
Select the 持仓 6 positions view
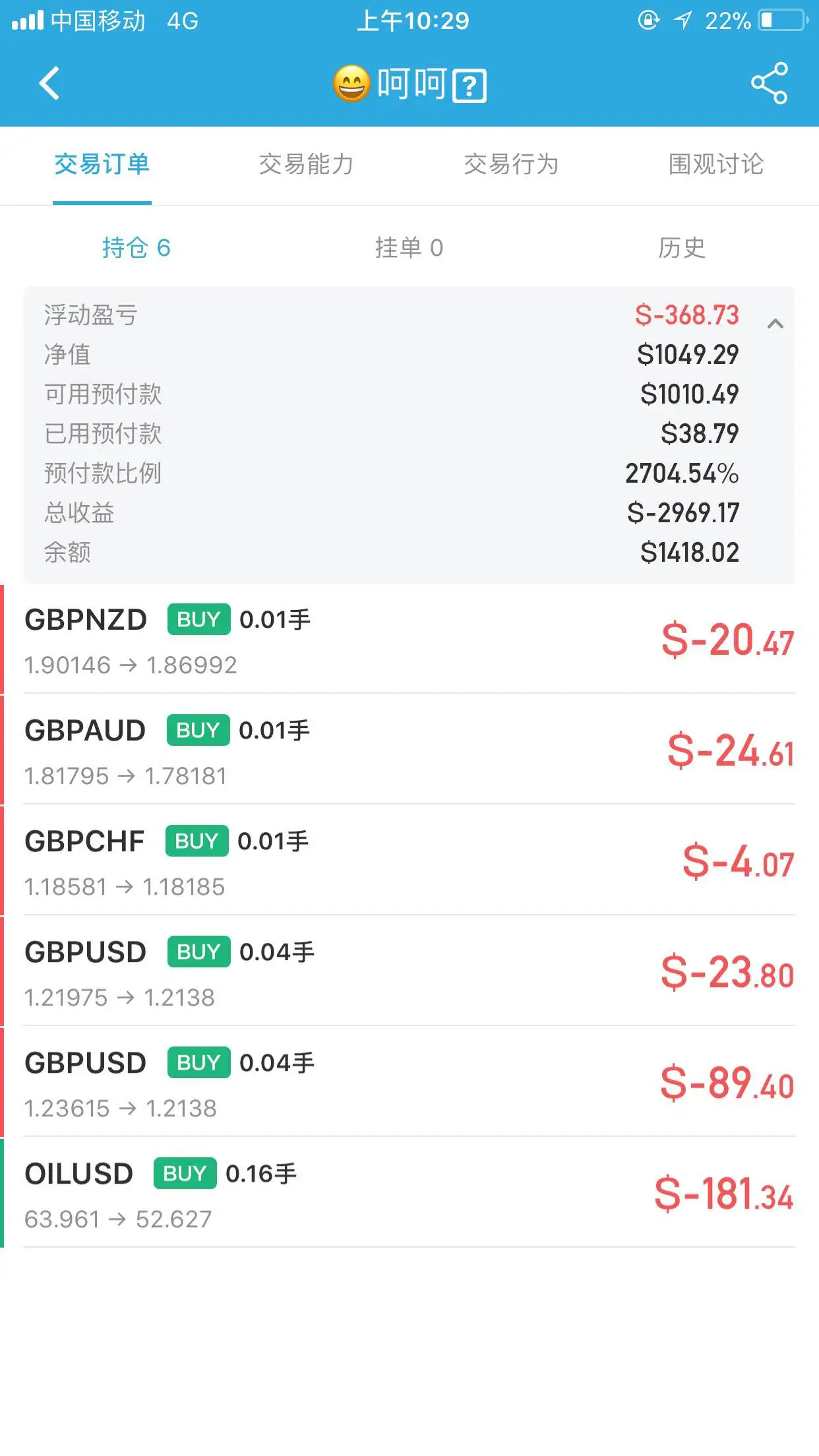tap(136, 248)
